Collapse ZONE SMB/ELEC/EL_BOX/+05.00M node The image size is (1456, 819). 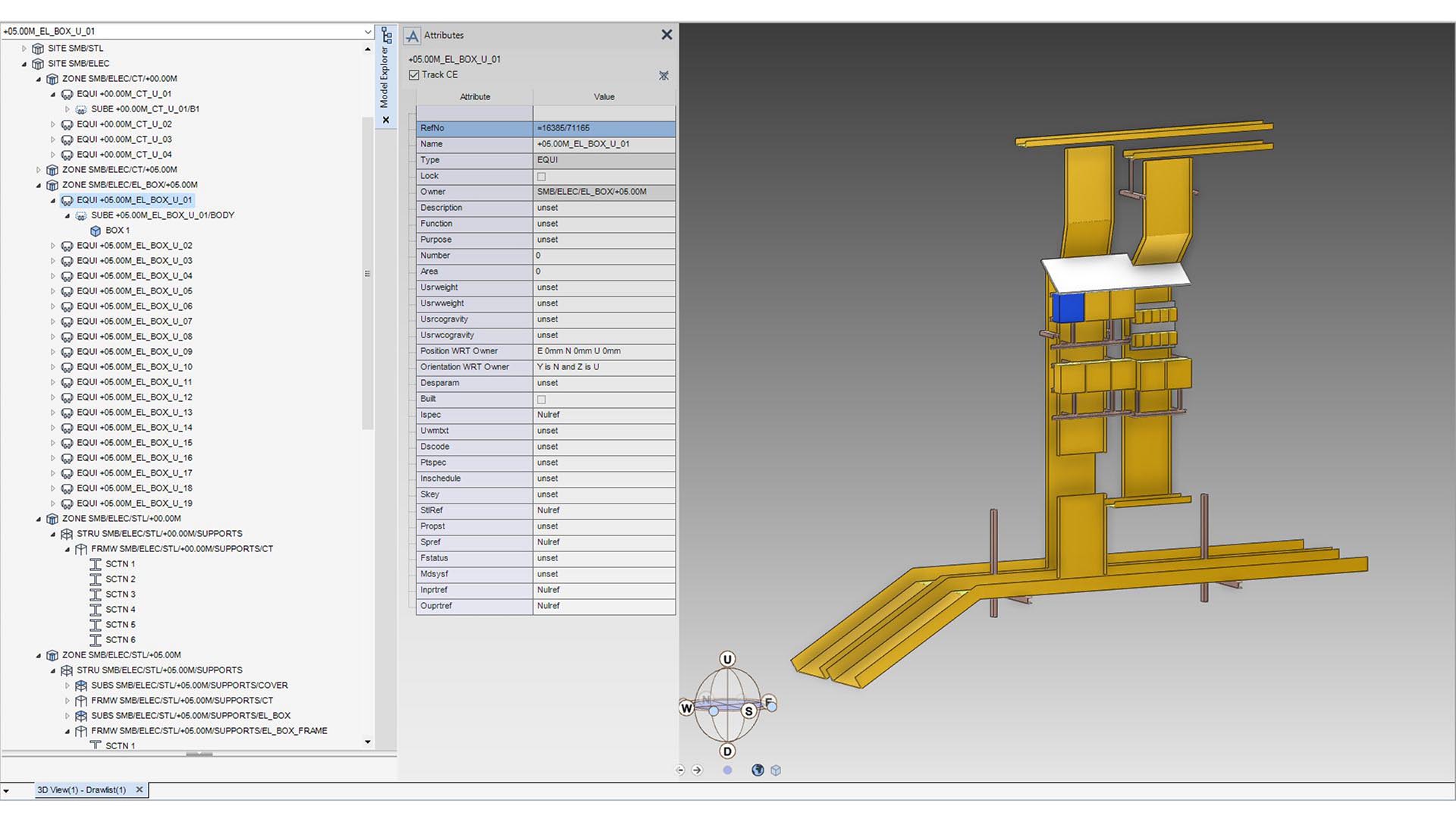pyautogui.click(x=37, y=184)
